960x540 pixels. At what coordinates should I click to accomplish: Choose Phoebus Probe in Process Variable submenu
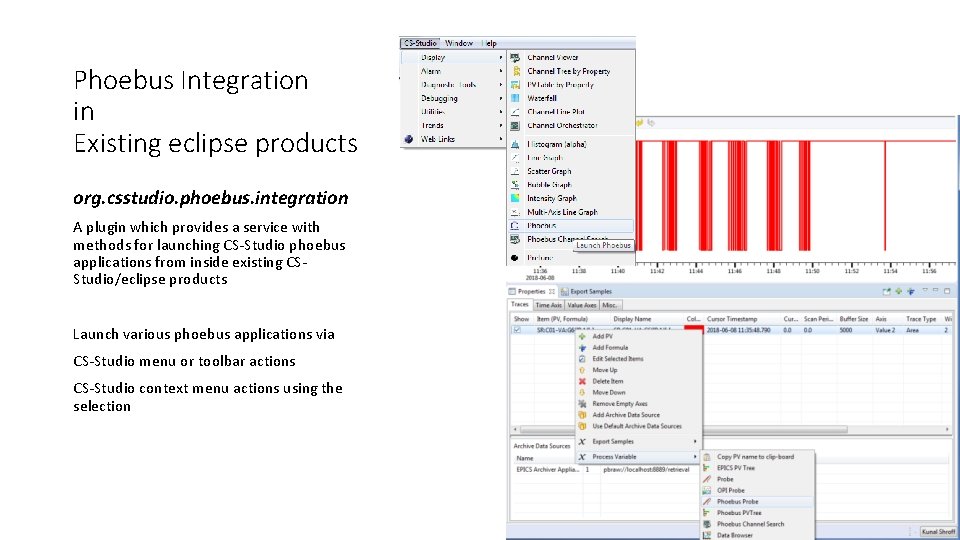coord(757,501)
